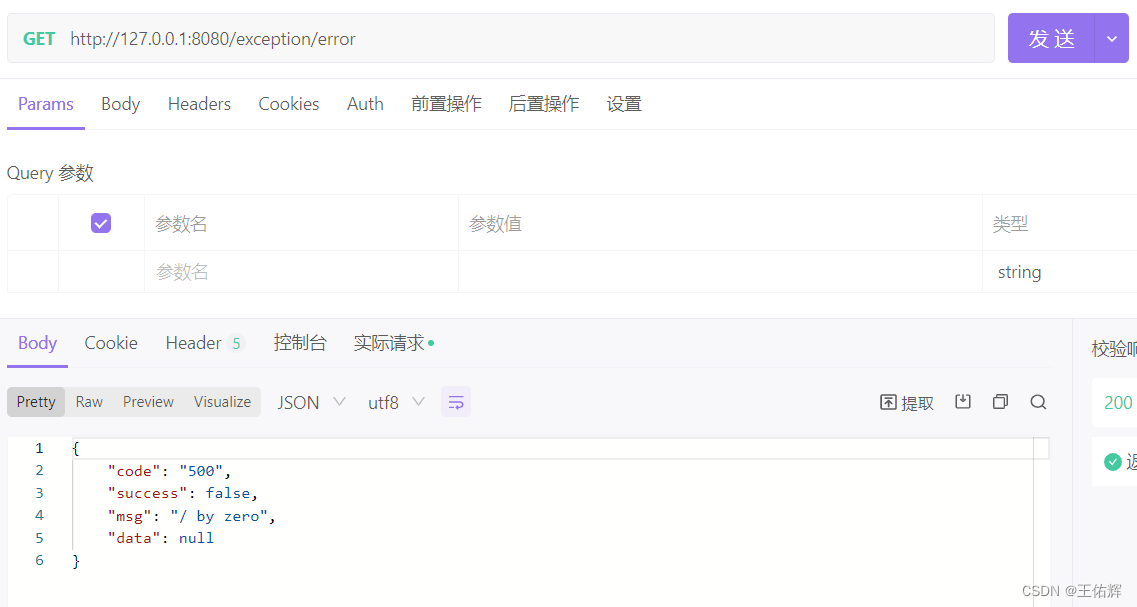Screen dimensions: 1137x607
Task: Click line number 1 in gutter
Action: (x=39, y=448)
